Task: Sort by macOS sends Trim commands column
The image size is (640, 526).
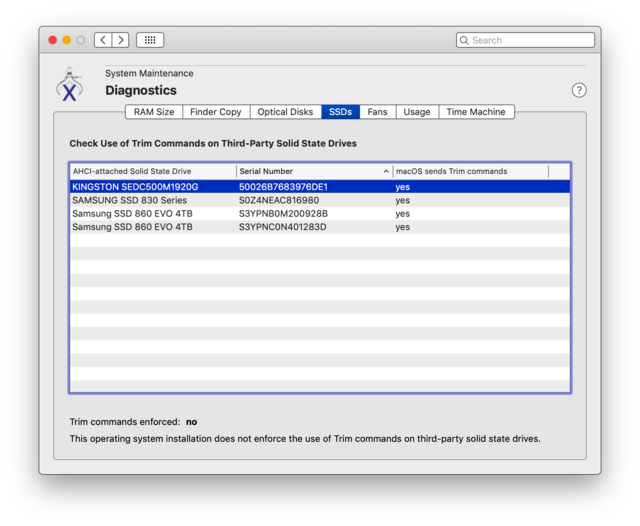Action: click(x=470, y=171)
